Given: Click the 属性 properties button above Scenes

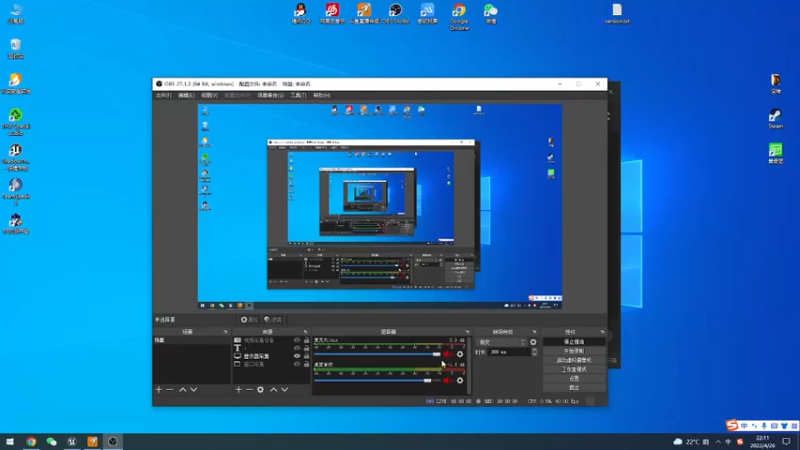Looking at the screenshot, I should pos(249,319).
